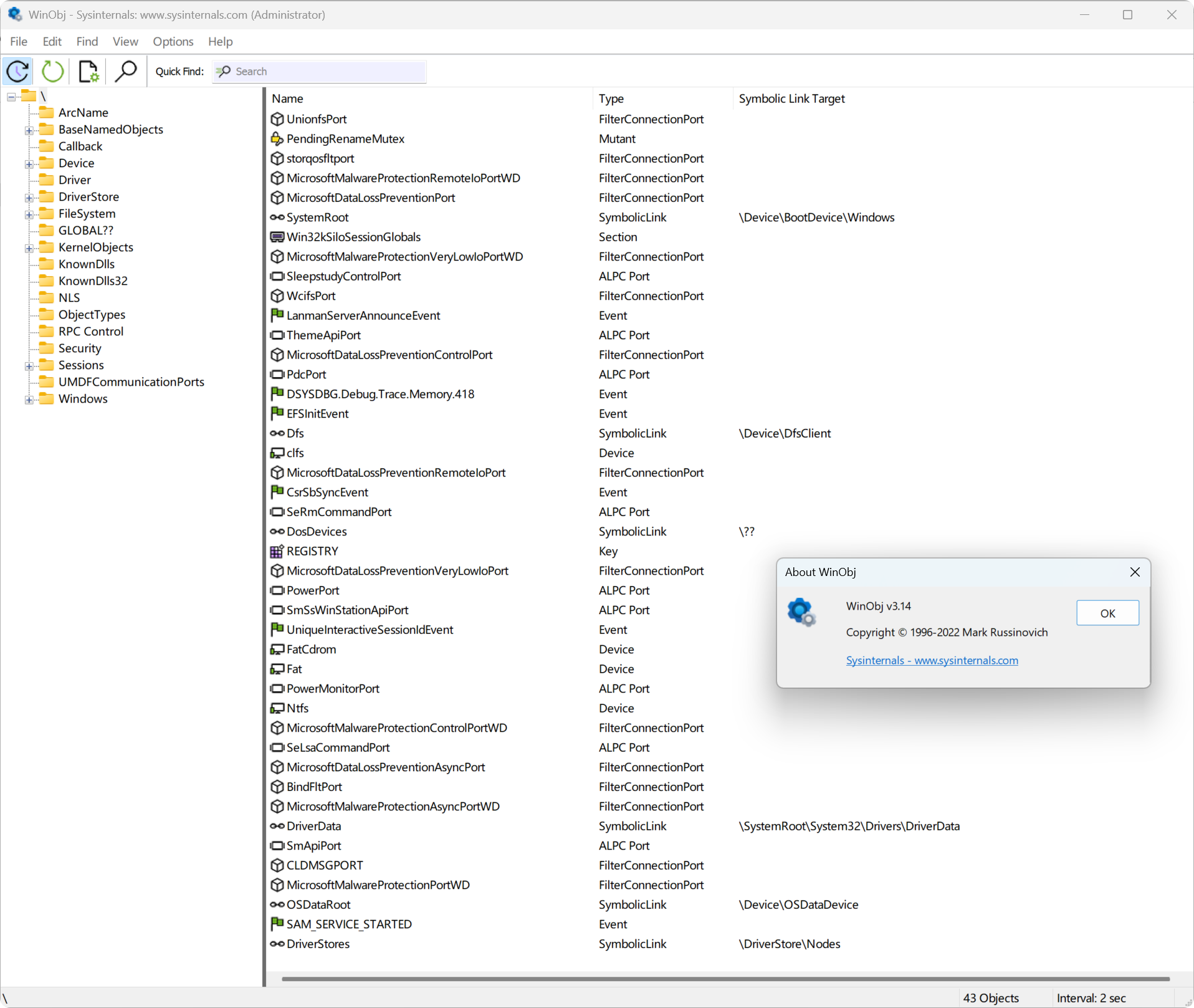Select the RPC Control tree item
This screenshot has width=1194, height=1008.
pyautogui.click(x=91, y=331)
